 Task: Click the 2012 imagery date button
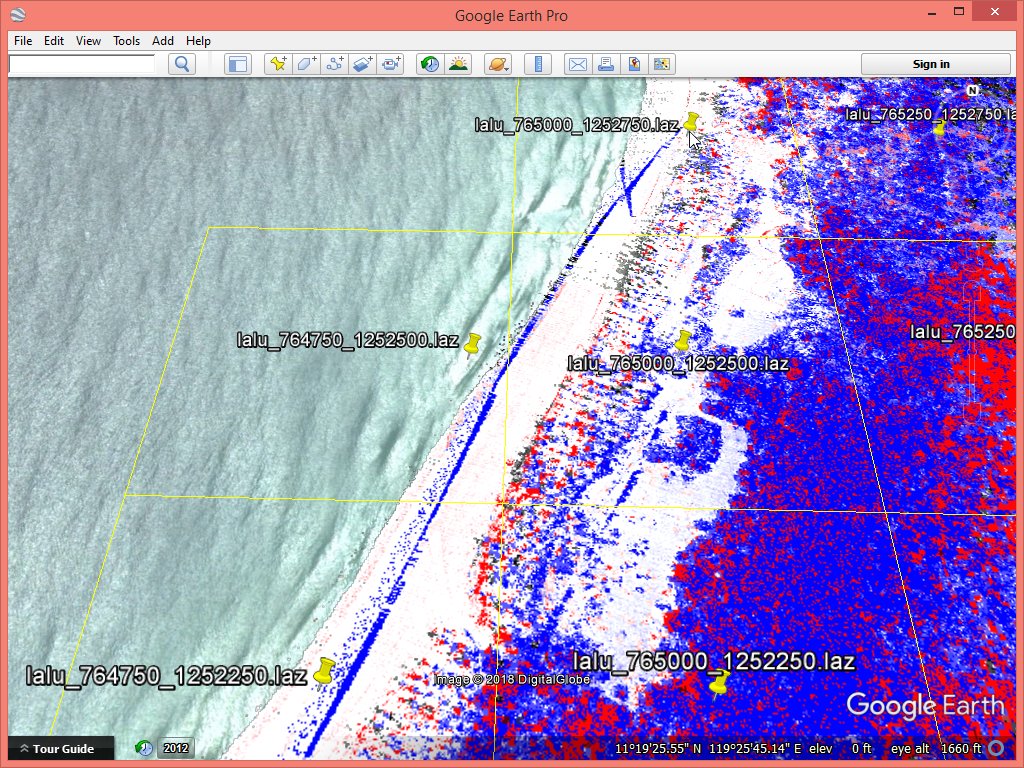pyautogui.click(x=176, y=748)
